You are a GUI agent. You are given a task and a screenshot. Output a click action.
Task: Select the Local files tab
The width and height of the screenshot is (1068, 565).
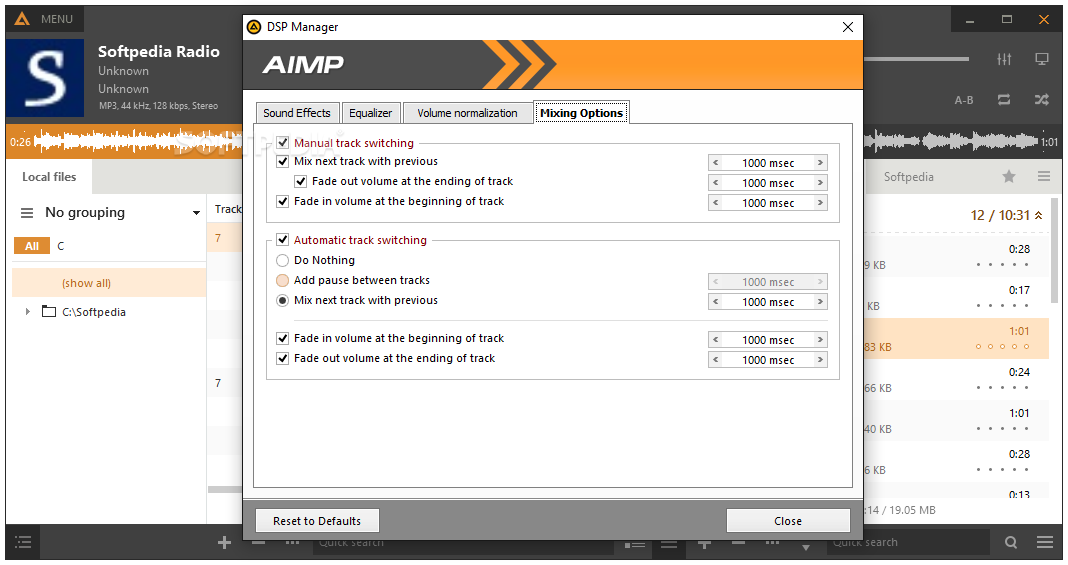point(49,177)
